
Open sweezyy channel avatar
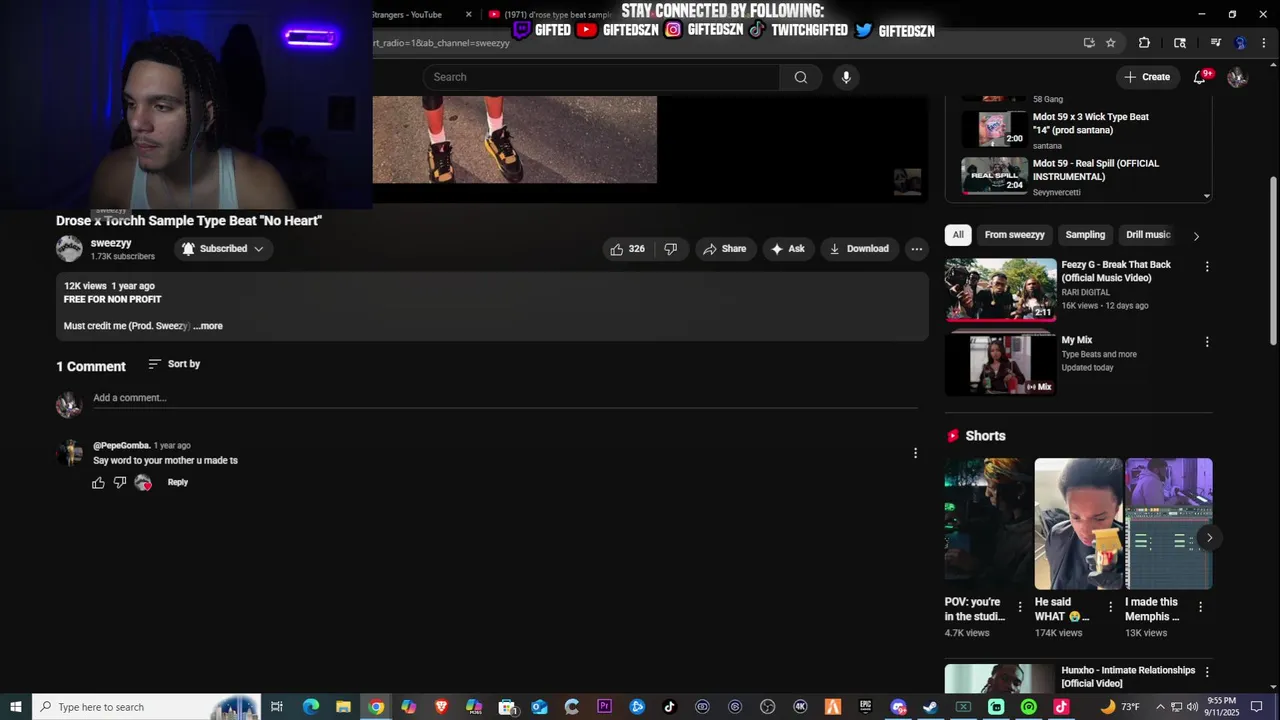pyautogui.click(x=69, y=249)
